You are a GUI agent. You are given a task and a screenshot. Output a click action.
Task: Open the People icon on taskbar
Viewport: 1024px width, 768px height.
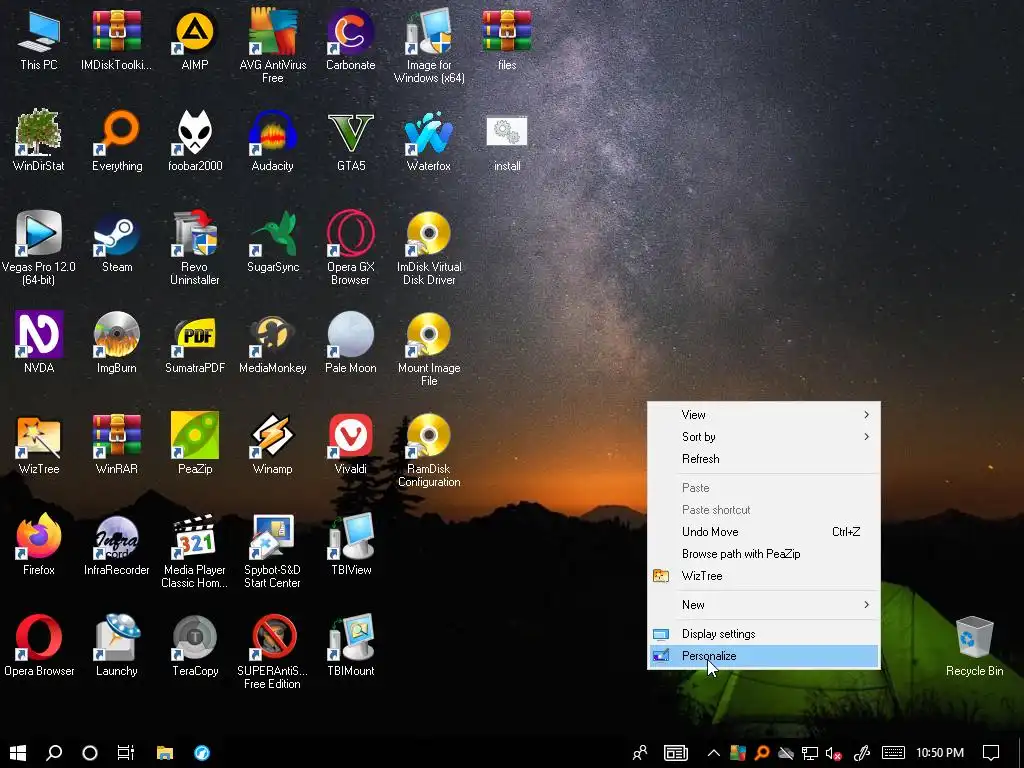coord(640,753)
